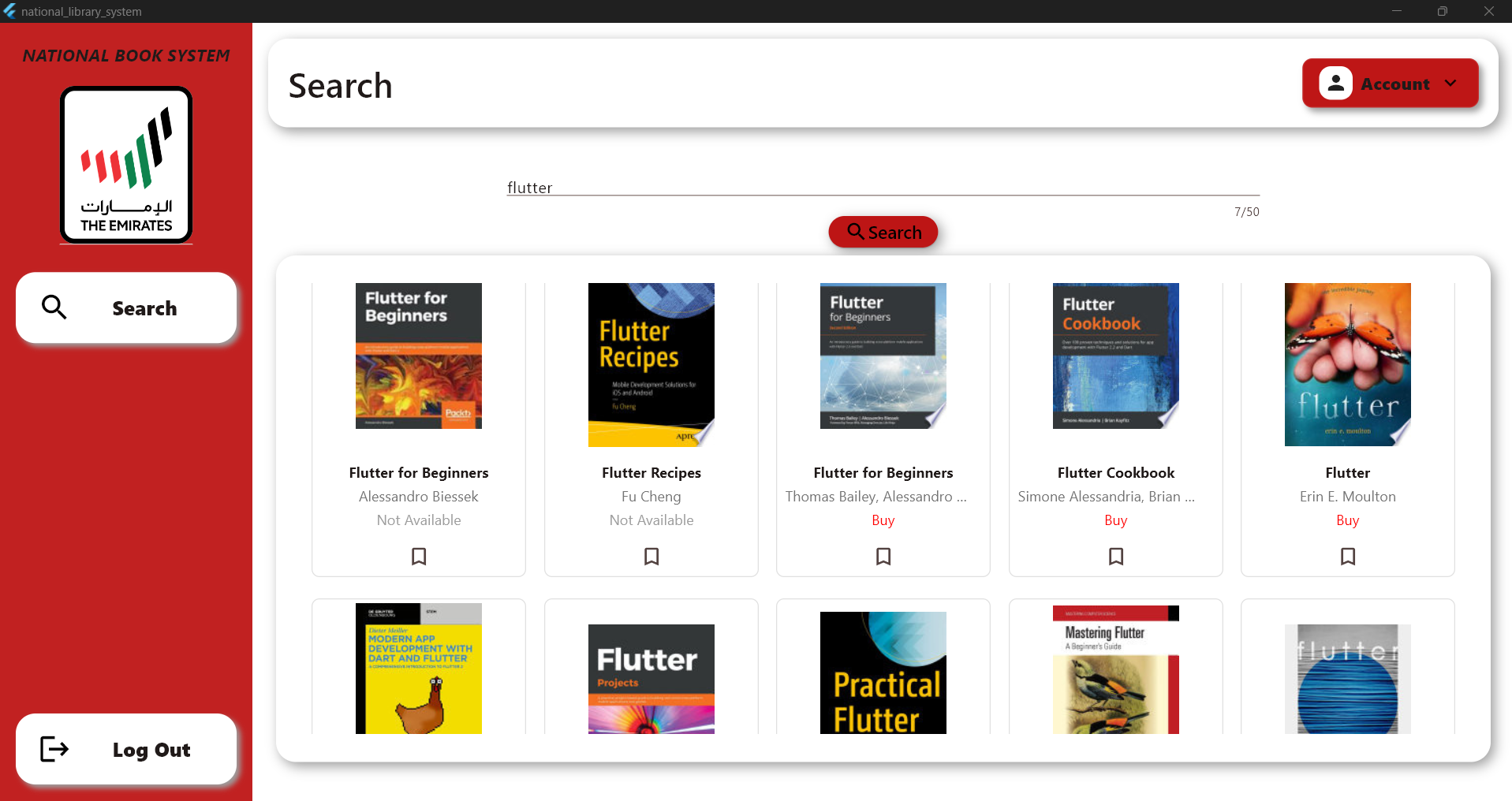Open the blue Flutter for Beginners second edition cover

(883, 356)
